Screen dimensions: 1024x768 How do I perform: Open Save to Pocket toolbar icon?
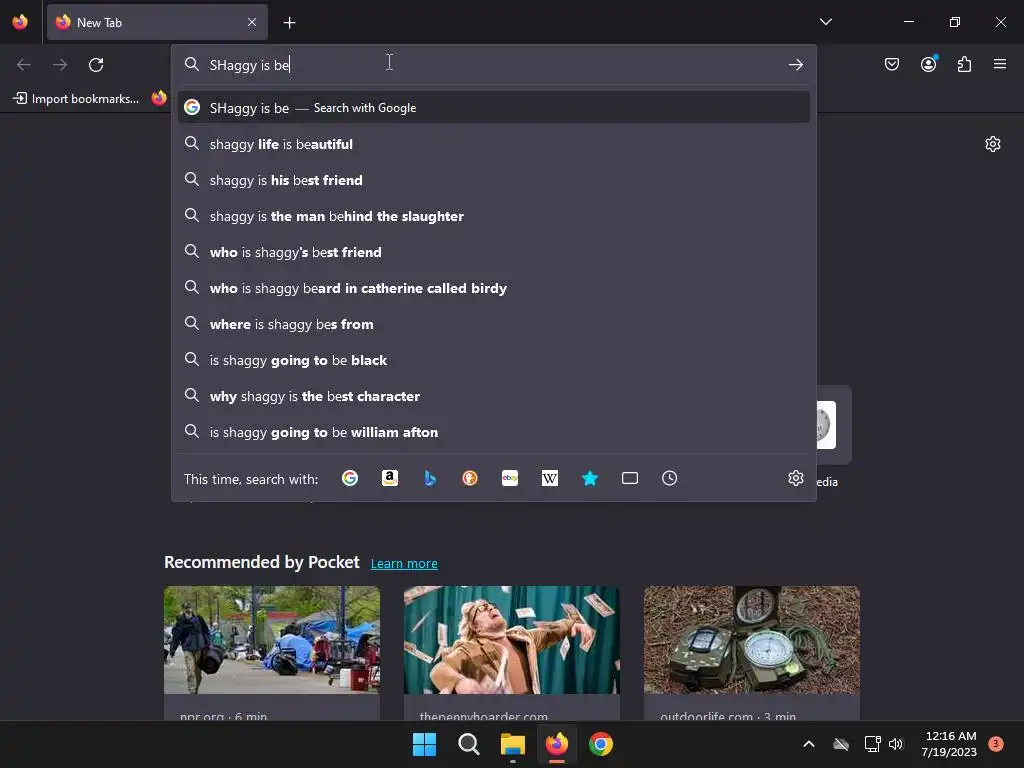[891, 64]
